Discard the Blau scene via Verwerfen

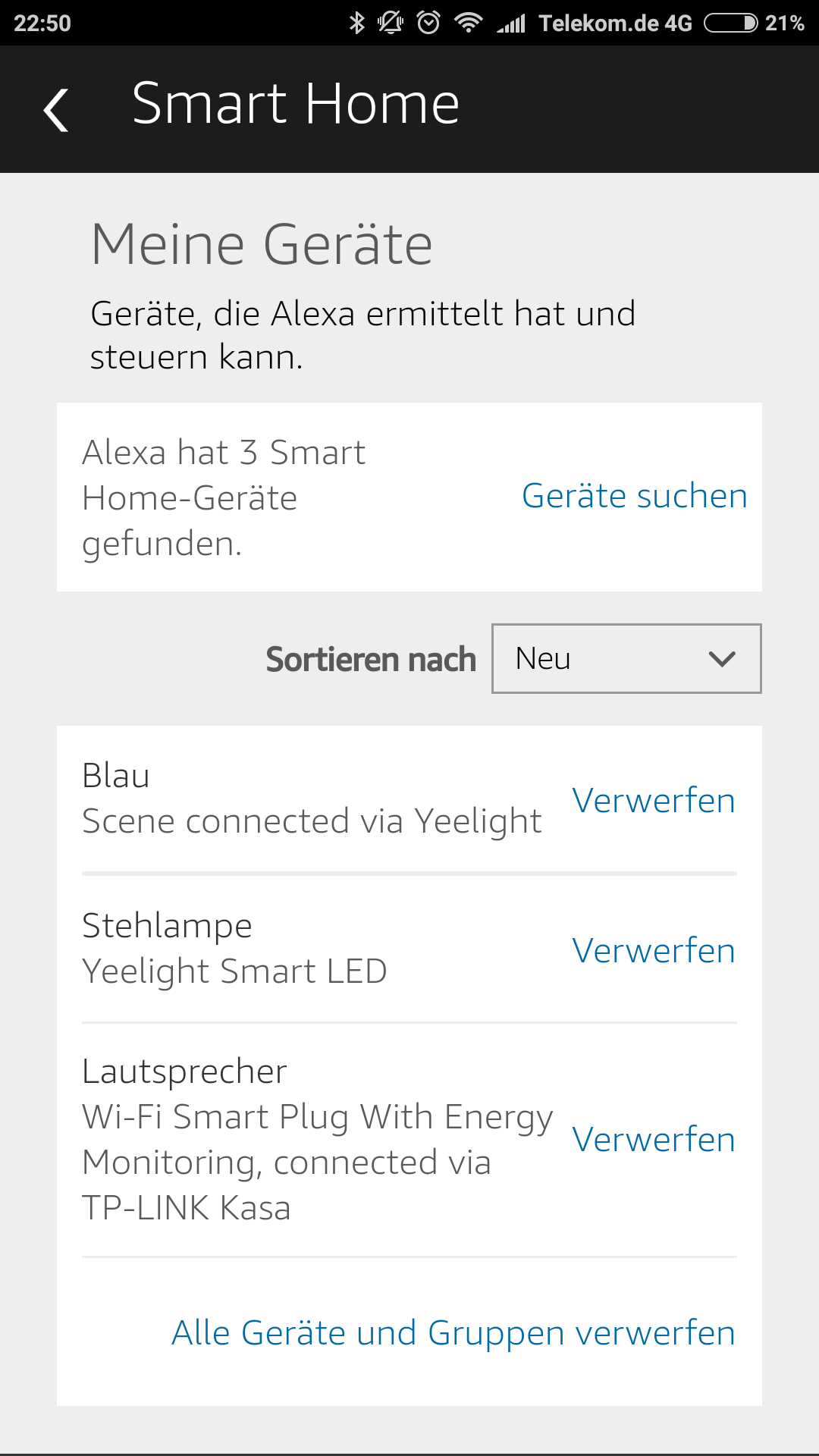point(654,801)
